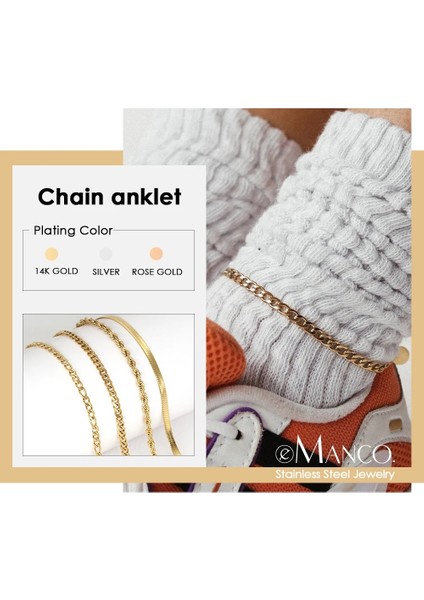Click the leftmost figaro link chain
The width and height of the screenshot is (424, 600).
coord(69,394)
